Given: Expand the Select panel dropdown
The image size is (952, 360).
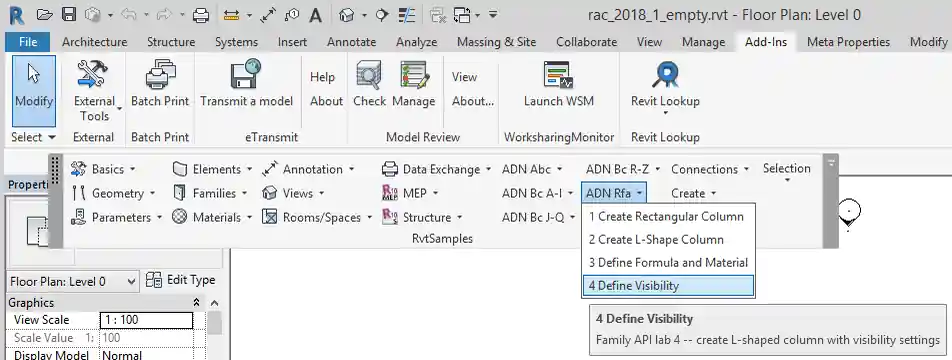Looking at the screenshot, I should (33, 137).
